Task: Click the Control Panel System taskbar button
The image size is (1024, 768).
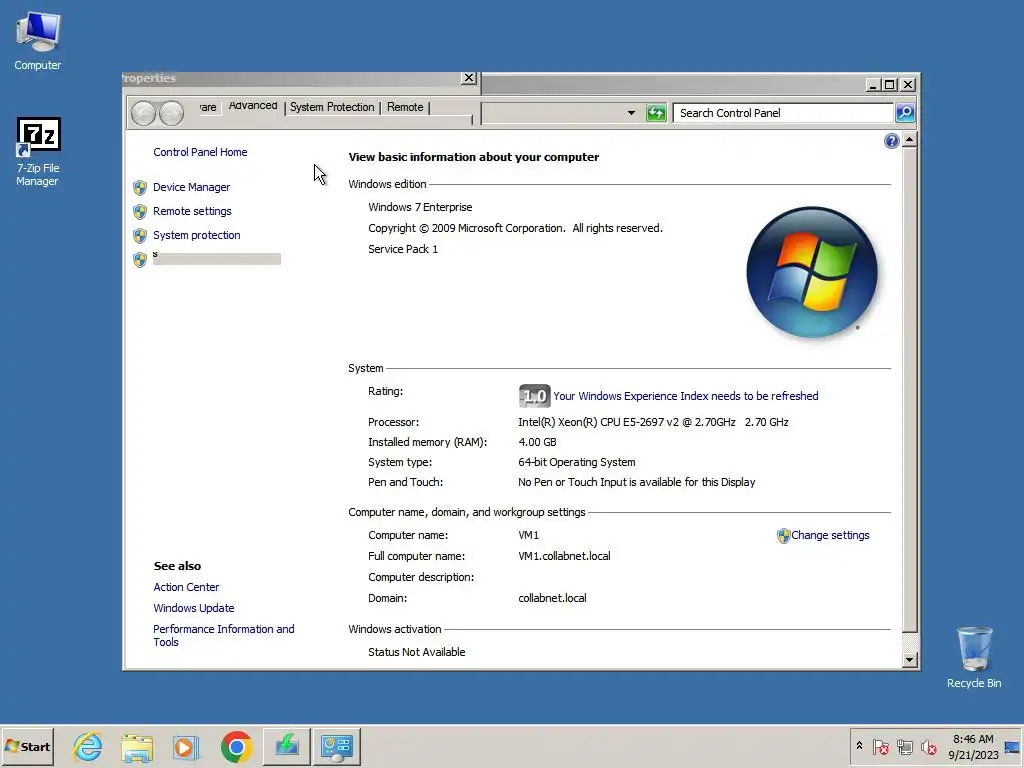Action: (x=336, y=746)
